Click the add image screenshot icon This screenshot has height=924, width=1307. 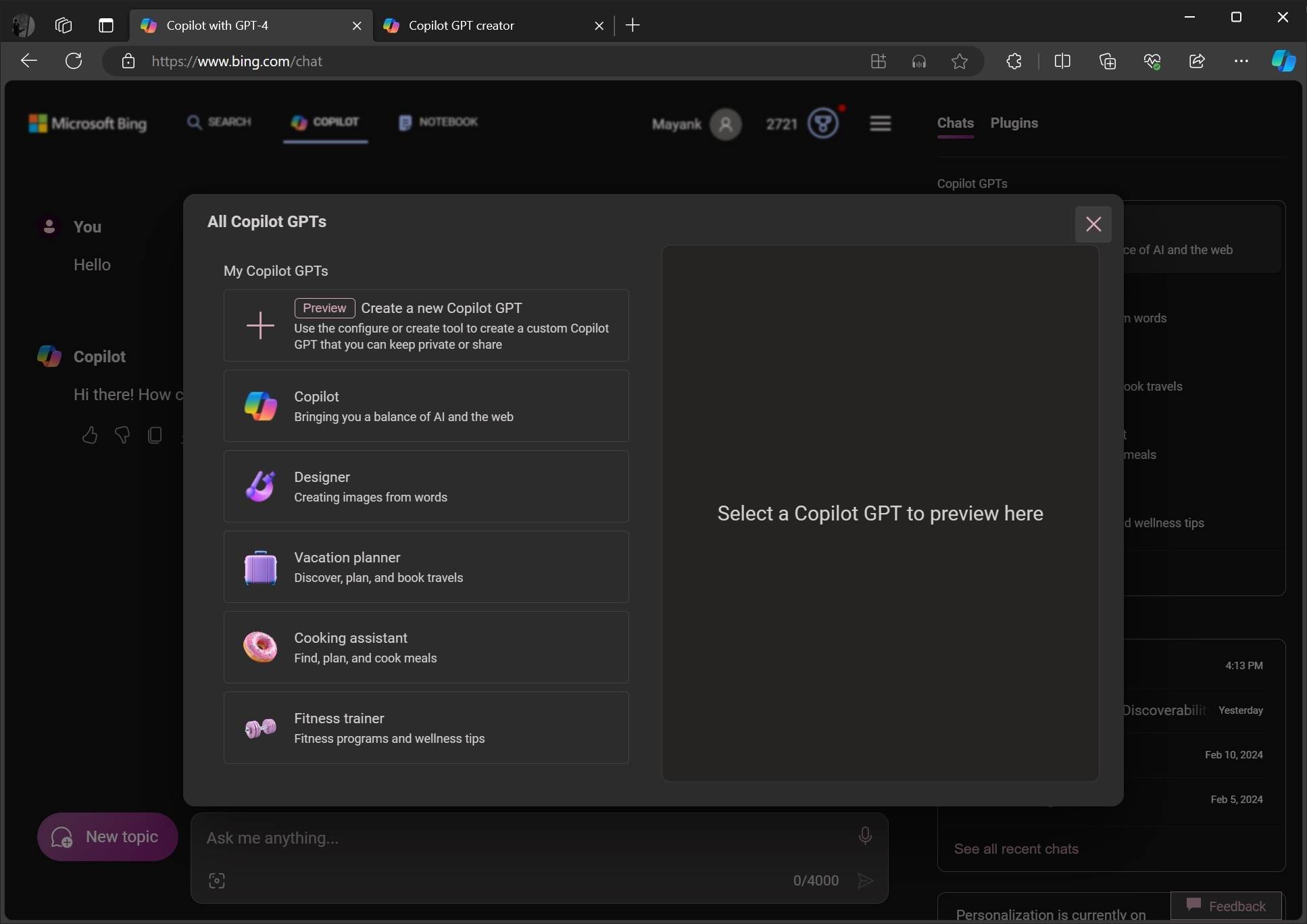click(217, 880)
